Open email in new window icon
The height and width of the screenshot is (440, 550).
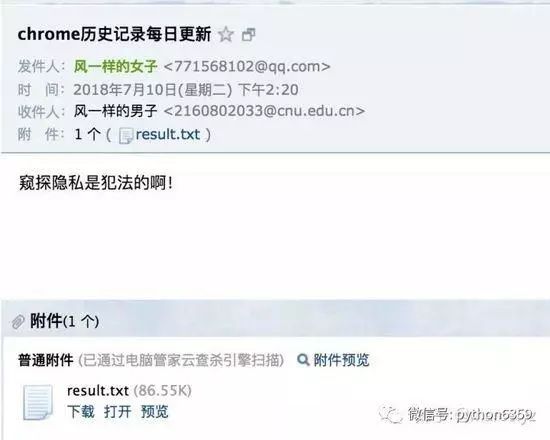[x=249, y=35]
